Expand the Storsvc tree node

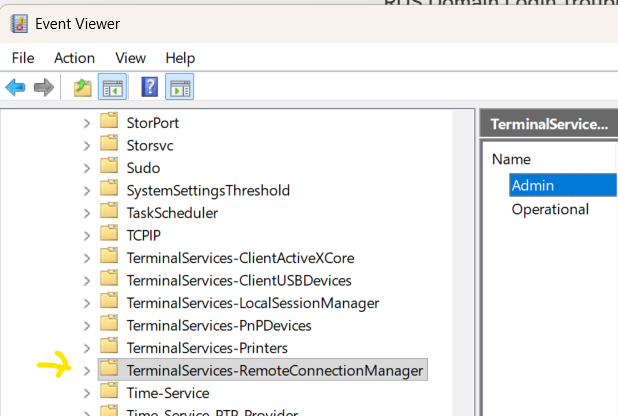pos(87,146)
